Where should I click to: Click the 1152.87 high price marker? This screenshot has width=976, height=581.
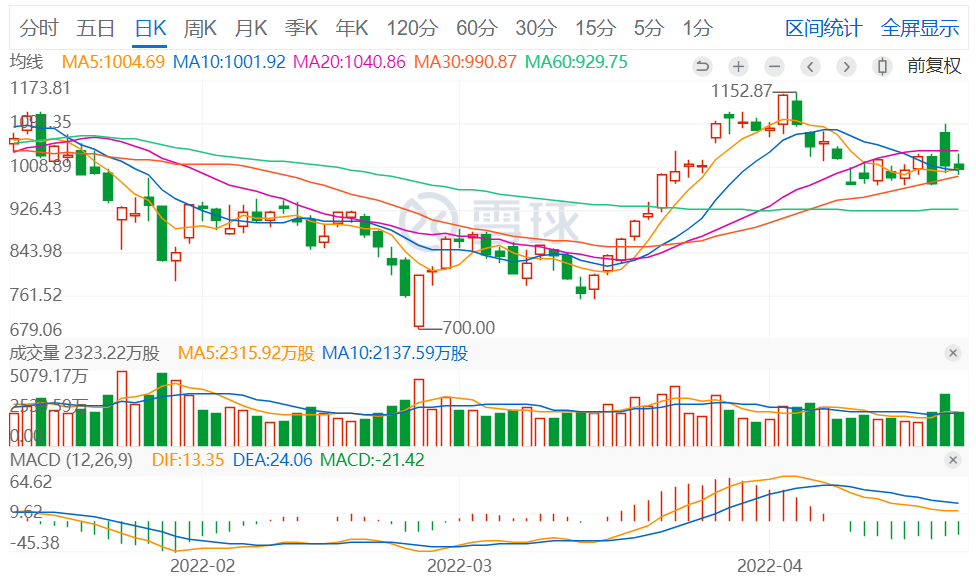point(741,90)
